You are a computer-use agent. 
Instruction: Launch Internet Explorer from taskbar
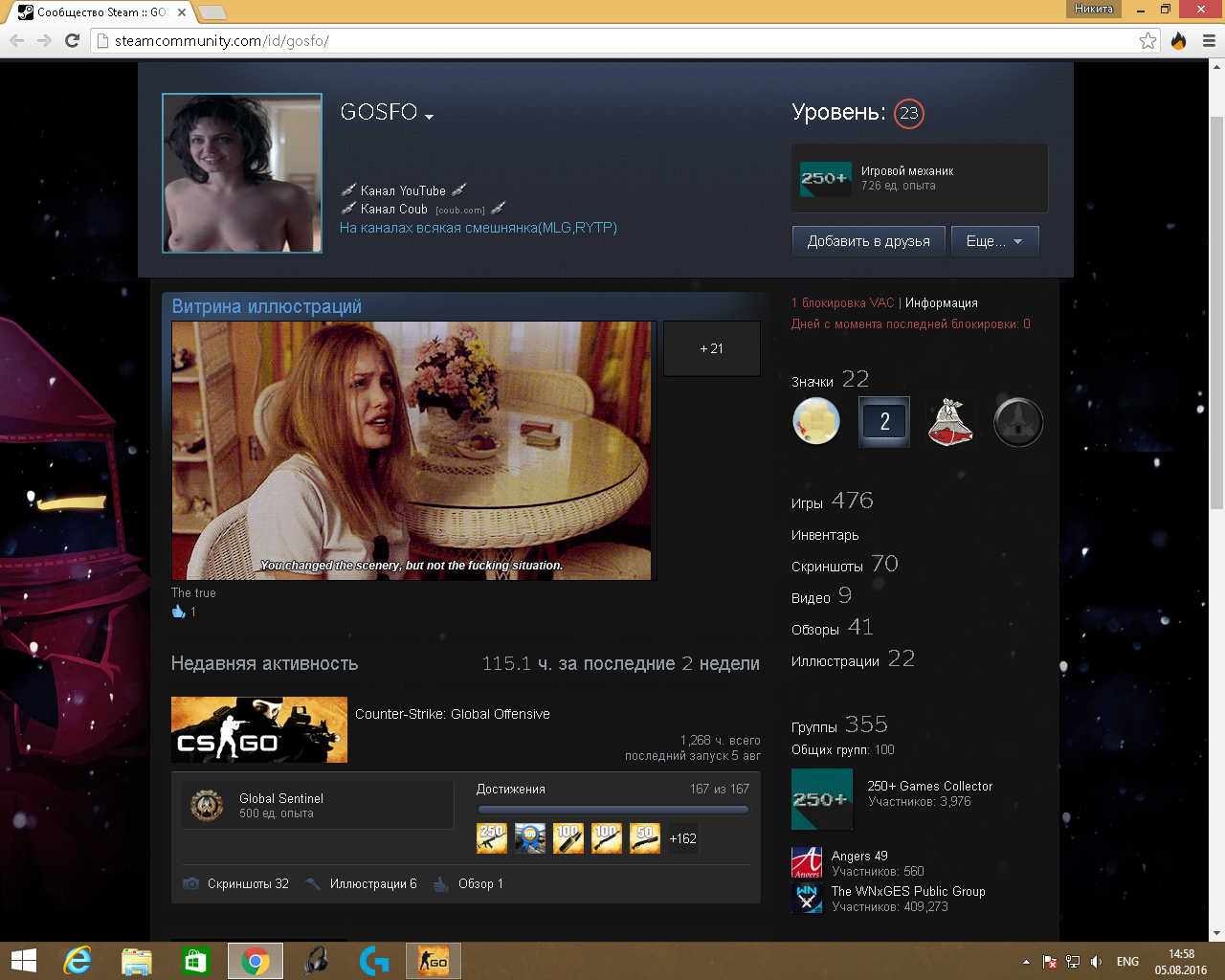click(x=77, y=961)
